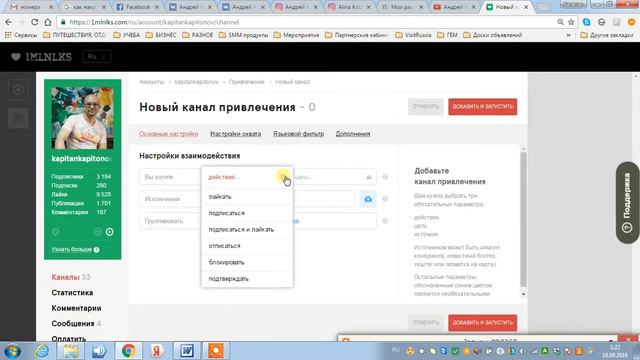Click browser home icon
Screen dimensions: 640x360
point(48,22)
